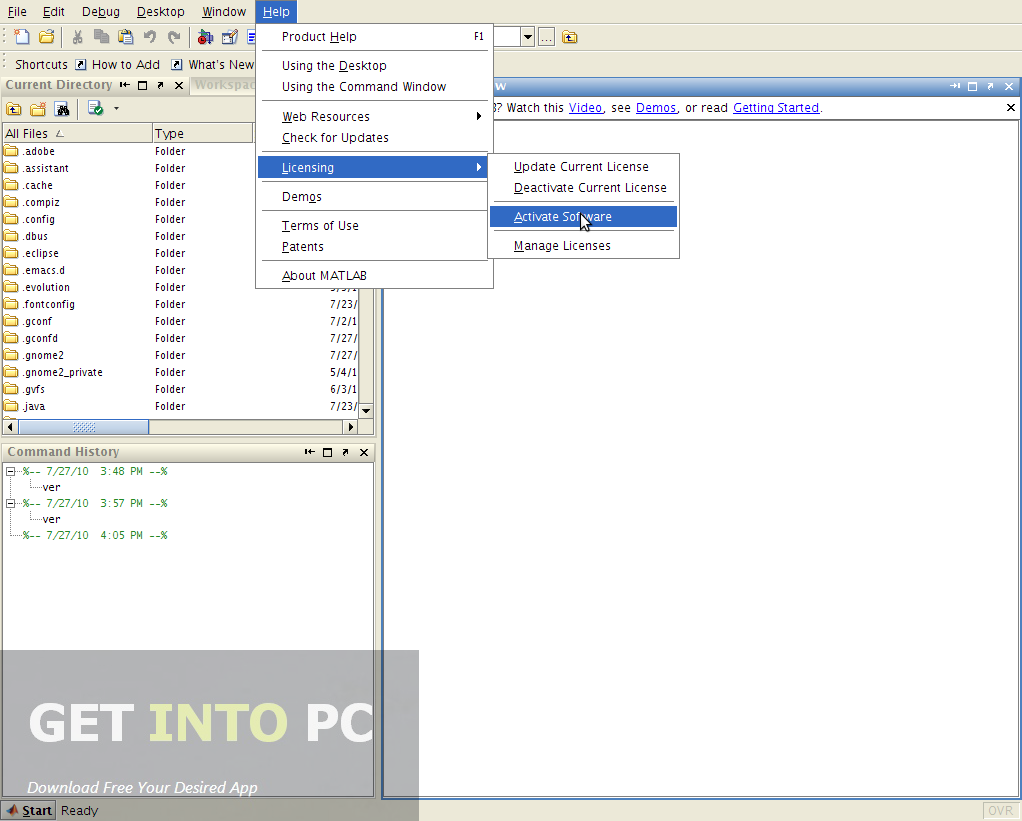The image size is (1022, 821).
Task: Click the Redo arrow icon
Action: pyautogui.click(x=173, y=37)
